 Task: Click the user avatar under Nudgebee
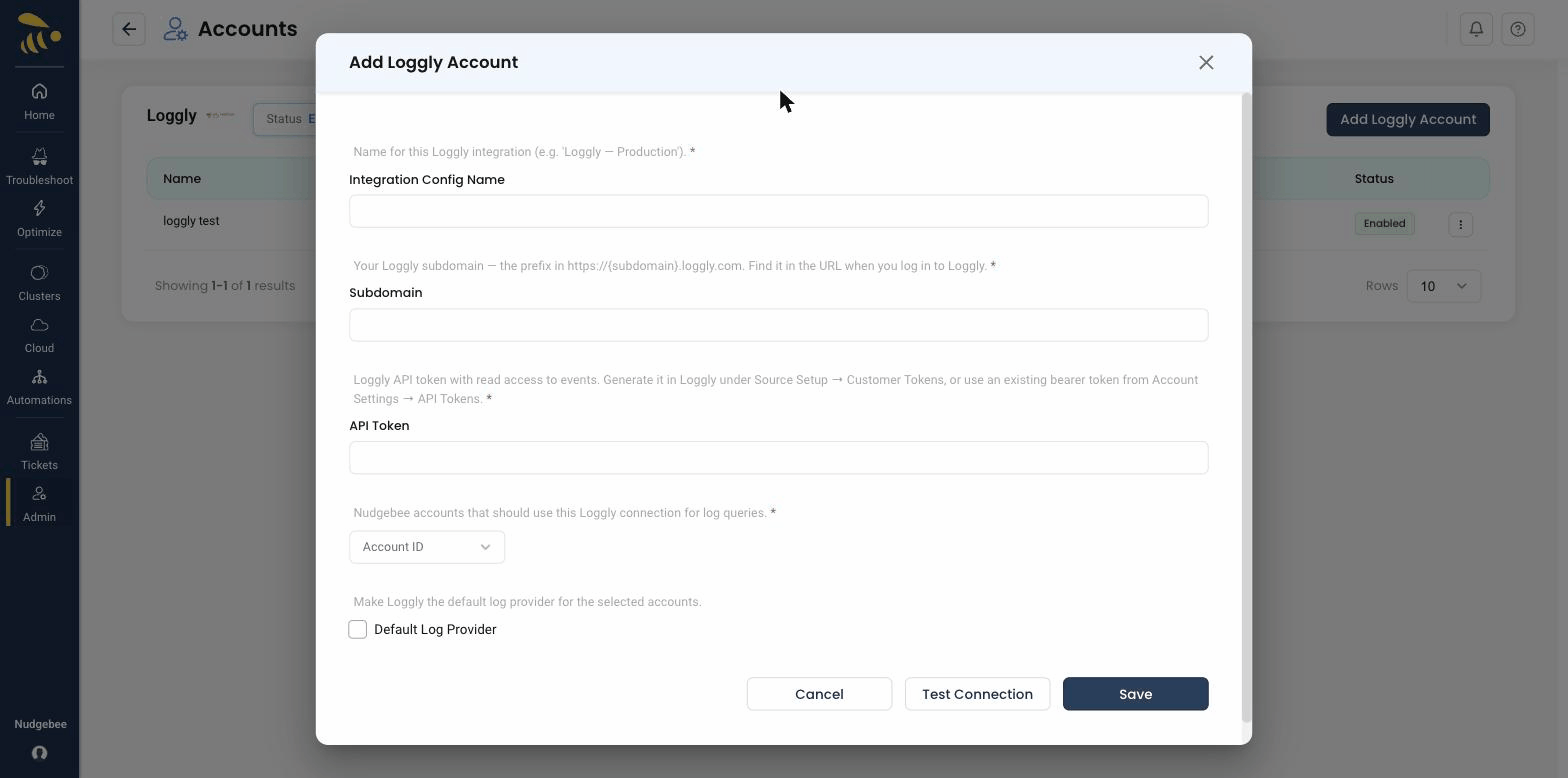coord(40,753)
